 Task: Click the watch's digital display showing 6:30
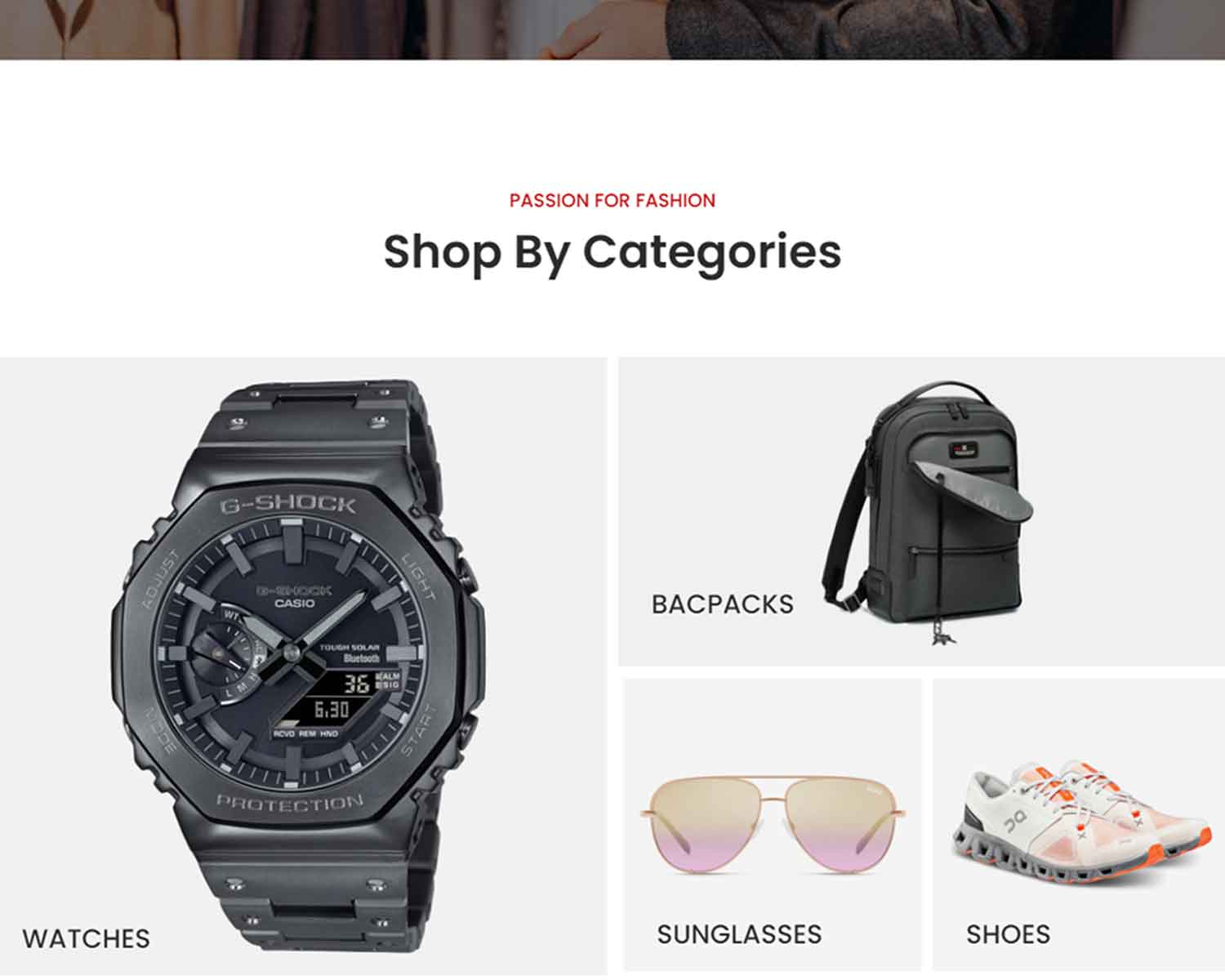pyautogui.click(x=332, y=710)
